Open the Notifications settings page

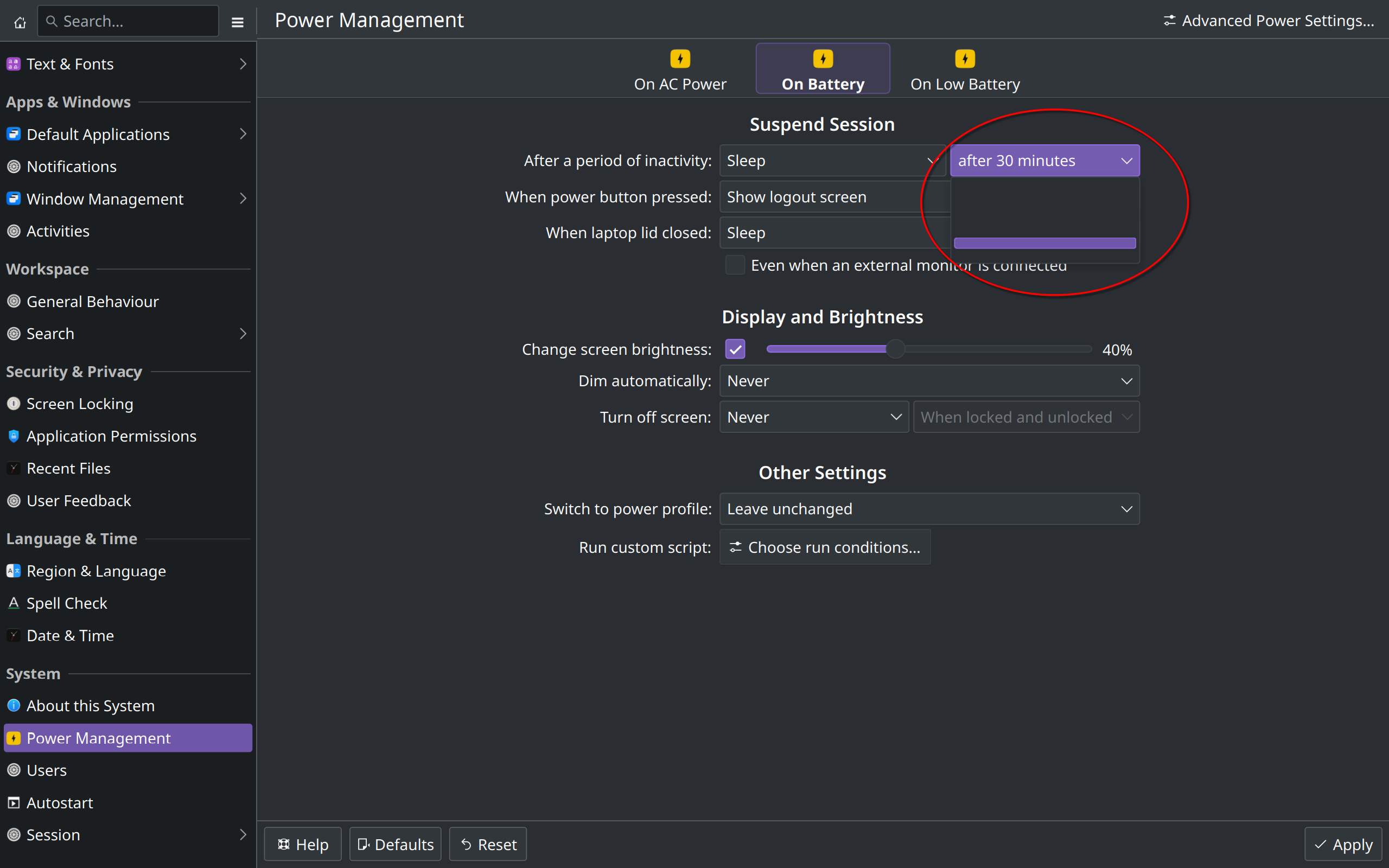[128, 167]
